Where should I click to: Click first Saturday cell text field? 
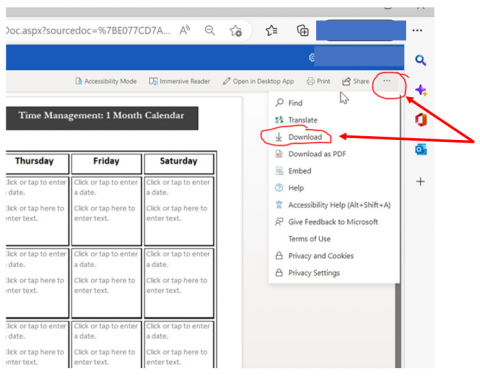pyautogui.click(x=177, y=213)
